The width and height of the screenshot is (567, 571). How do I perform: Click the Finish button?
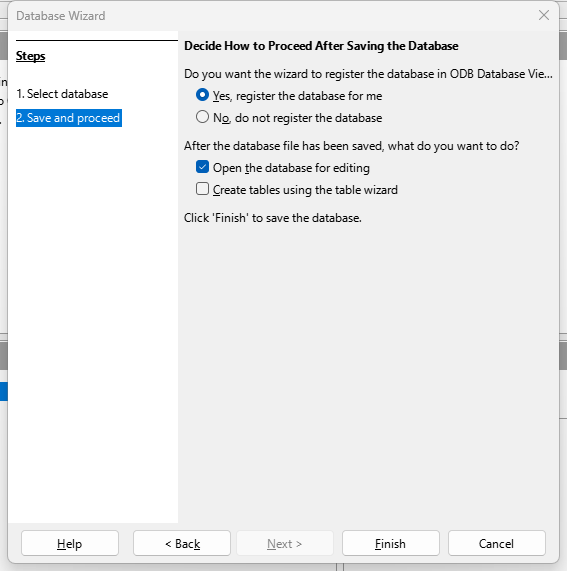click(390, 543)
